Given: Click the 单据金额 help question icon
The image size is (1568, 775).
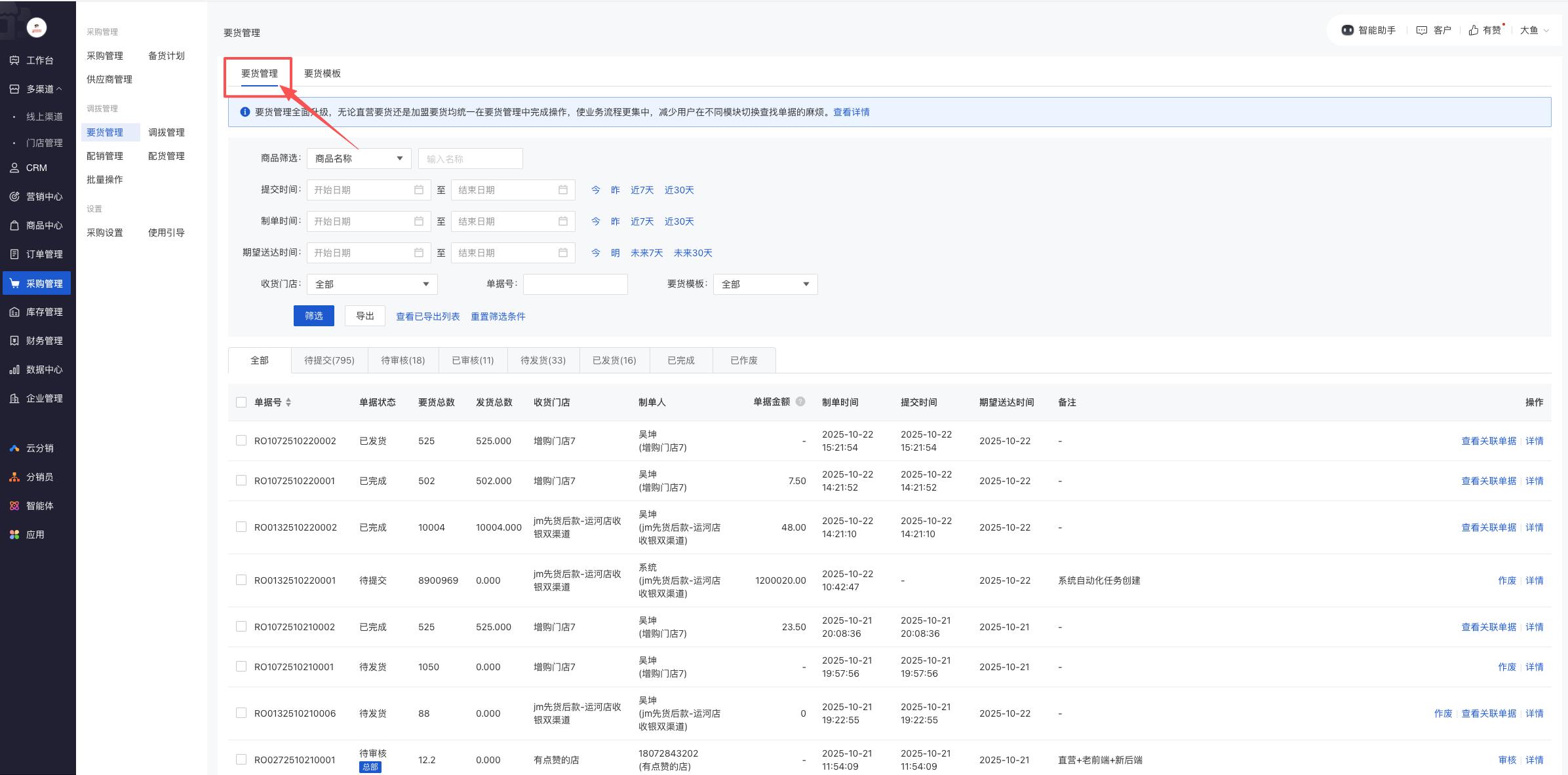Looking at the screenshot, I should [x=800, y=402].
